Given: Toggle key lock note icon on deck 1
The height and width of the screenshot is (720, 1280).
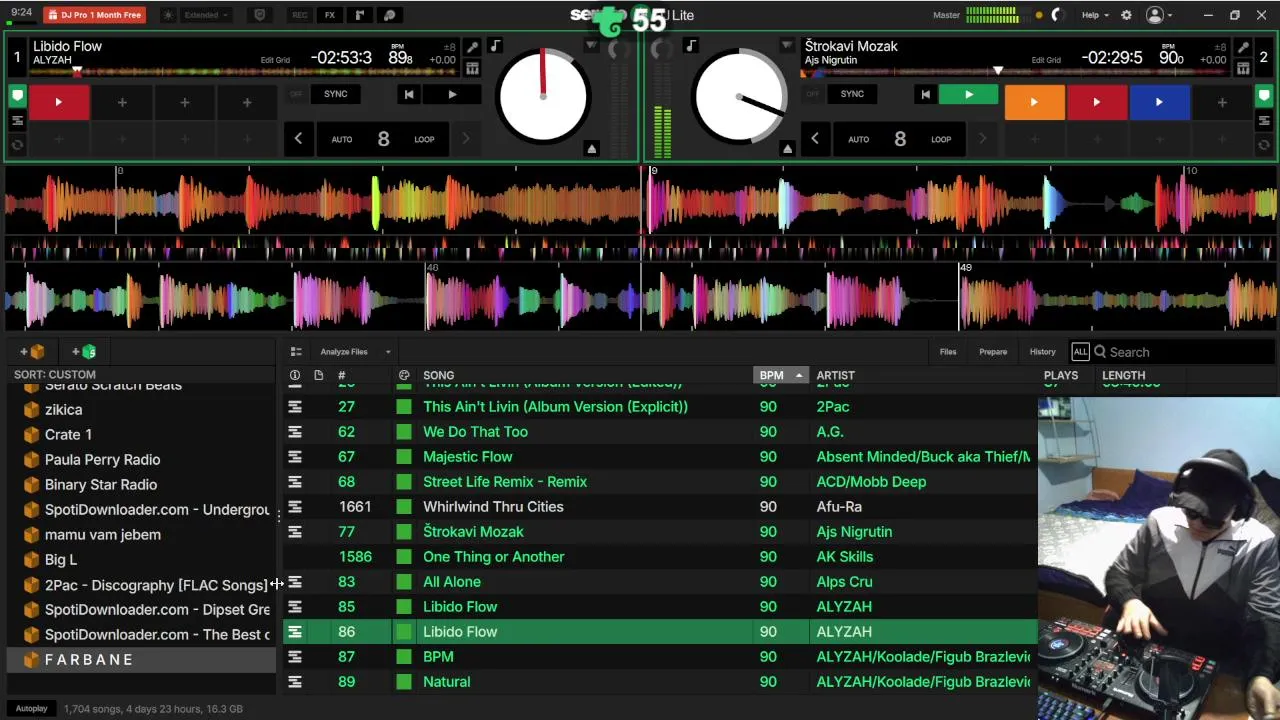Looking at the screenshot, I should (x=495, y=46).
